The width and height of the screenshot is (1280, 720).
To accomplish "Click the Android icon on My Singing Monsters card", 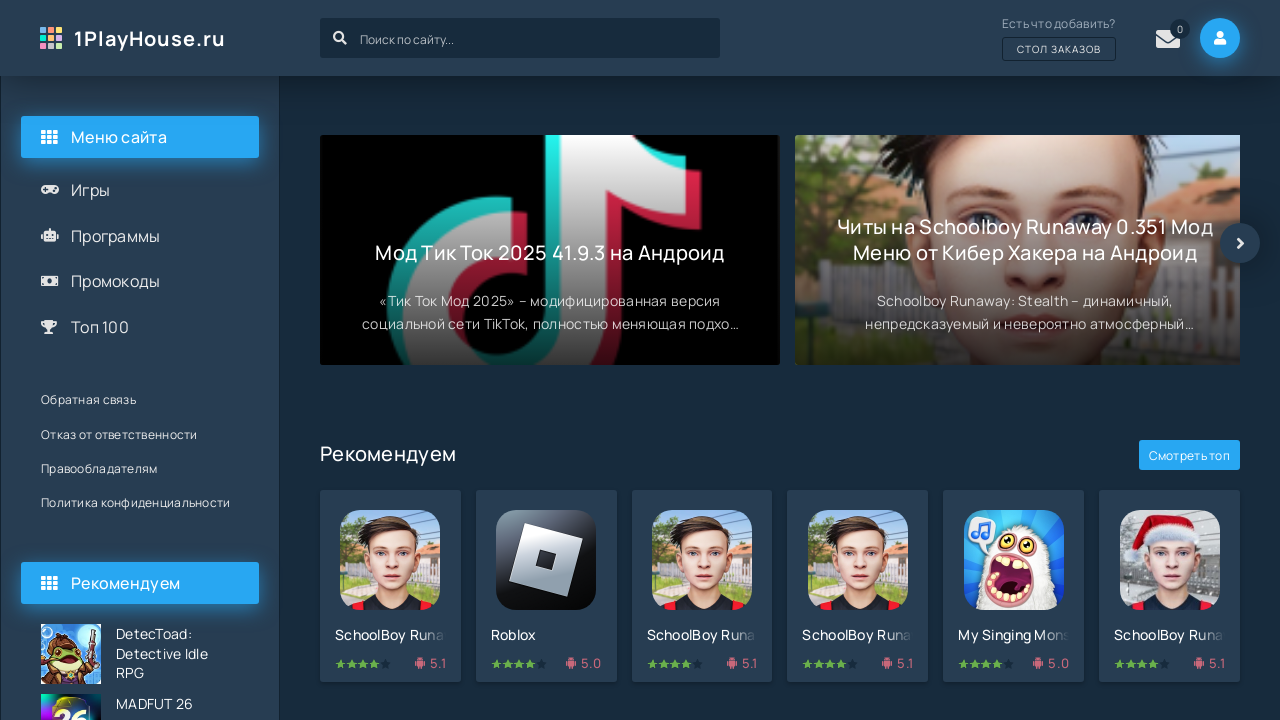I will tap(1038, 663).
